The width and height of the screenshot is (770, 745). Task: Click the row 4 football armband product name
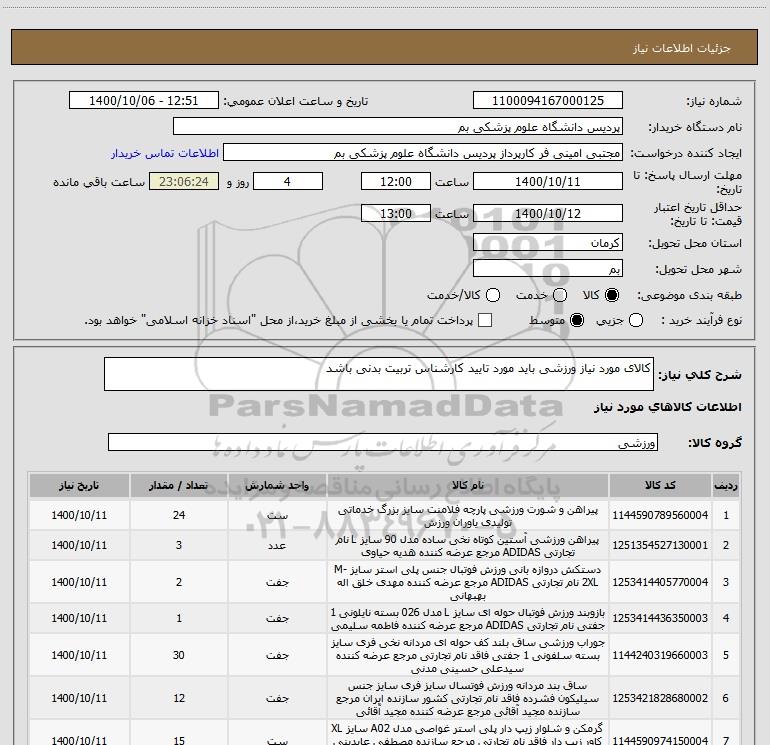(468, 619)
